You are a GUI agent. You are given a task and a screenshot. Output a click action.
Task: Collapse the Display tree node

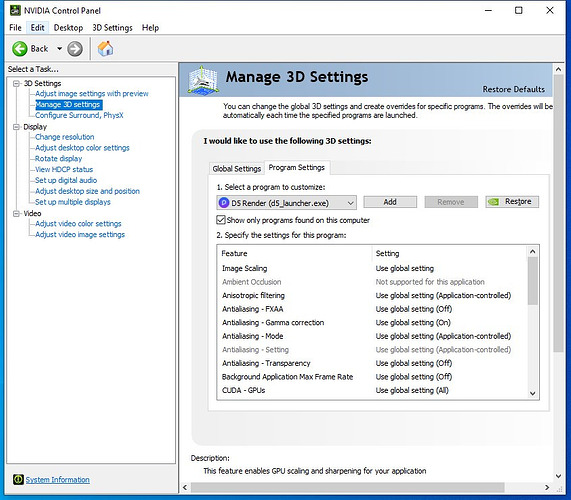tap(16, 127)
